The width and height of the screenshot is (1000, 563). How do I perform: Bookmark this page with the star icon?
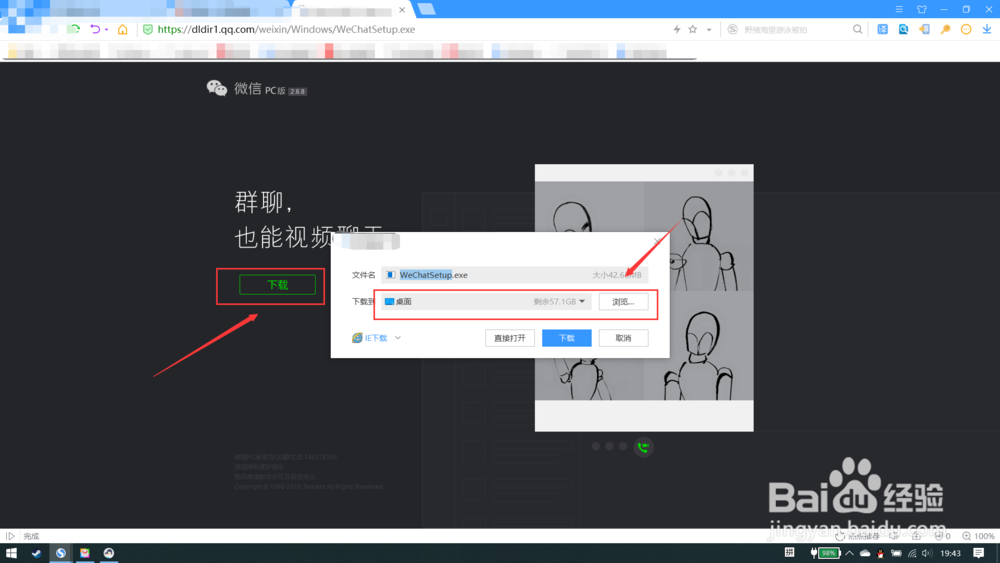[x=693, y=29]
